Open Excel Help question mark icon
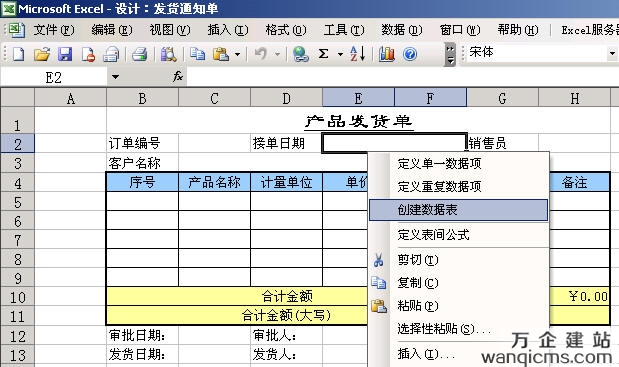Image resolution: width=619 pixels, height=367 pixels. pyautogui.click(x=410, y=54)
